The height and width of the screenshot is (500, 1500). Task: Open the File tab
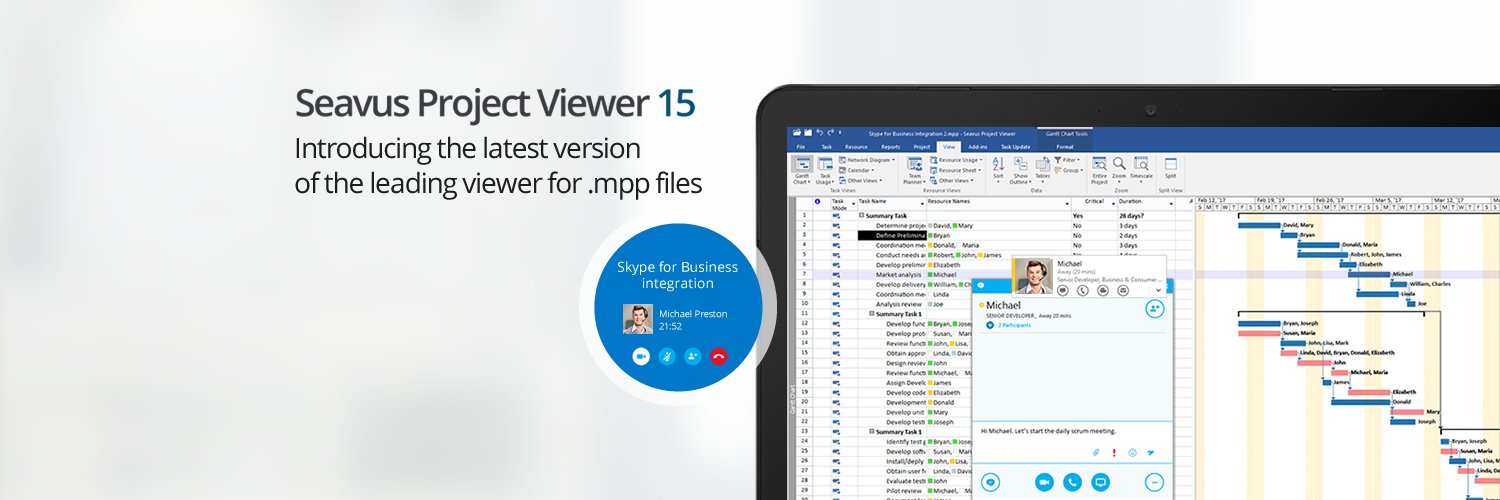tap(800, 147)
